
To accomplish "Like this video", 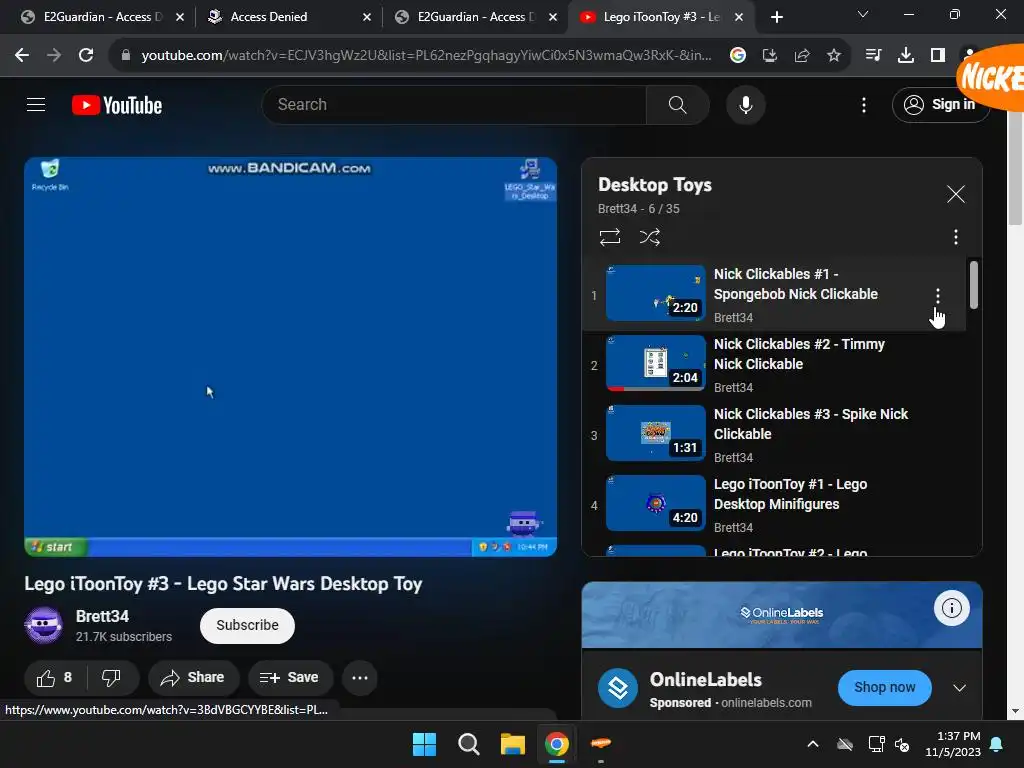I will [54, 678].
